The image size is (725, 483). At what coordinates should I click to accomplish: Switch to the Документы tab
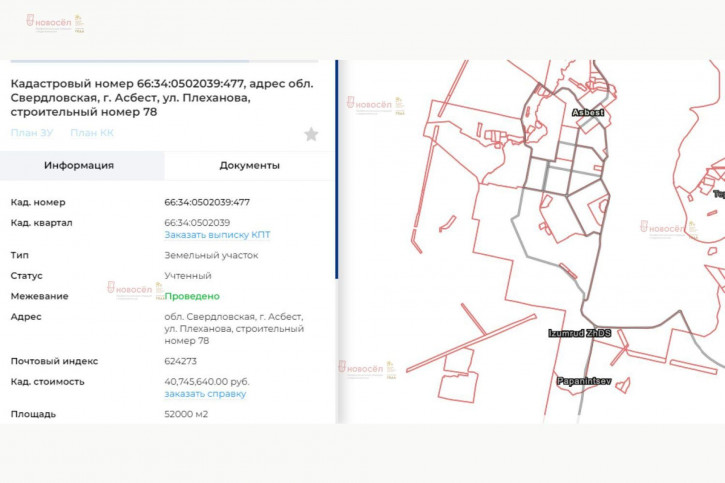249,165
